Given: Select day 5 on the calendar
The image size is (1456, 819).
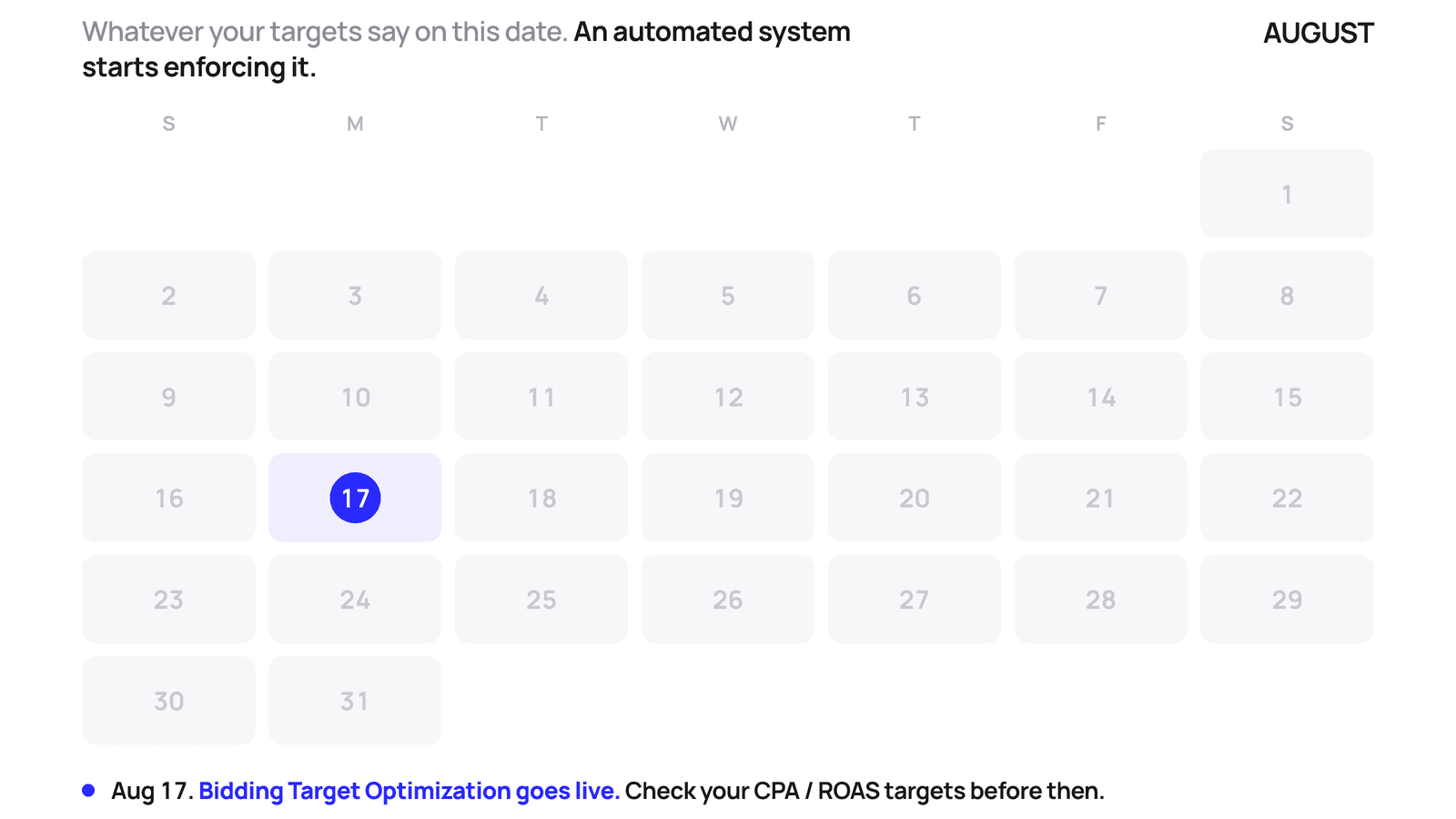Looking at the screenshot, I should coord(728,296).
